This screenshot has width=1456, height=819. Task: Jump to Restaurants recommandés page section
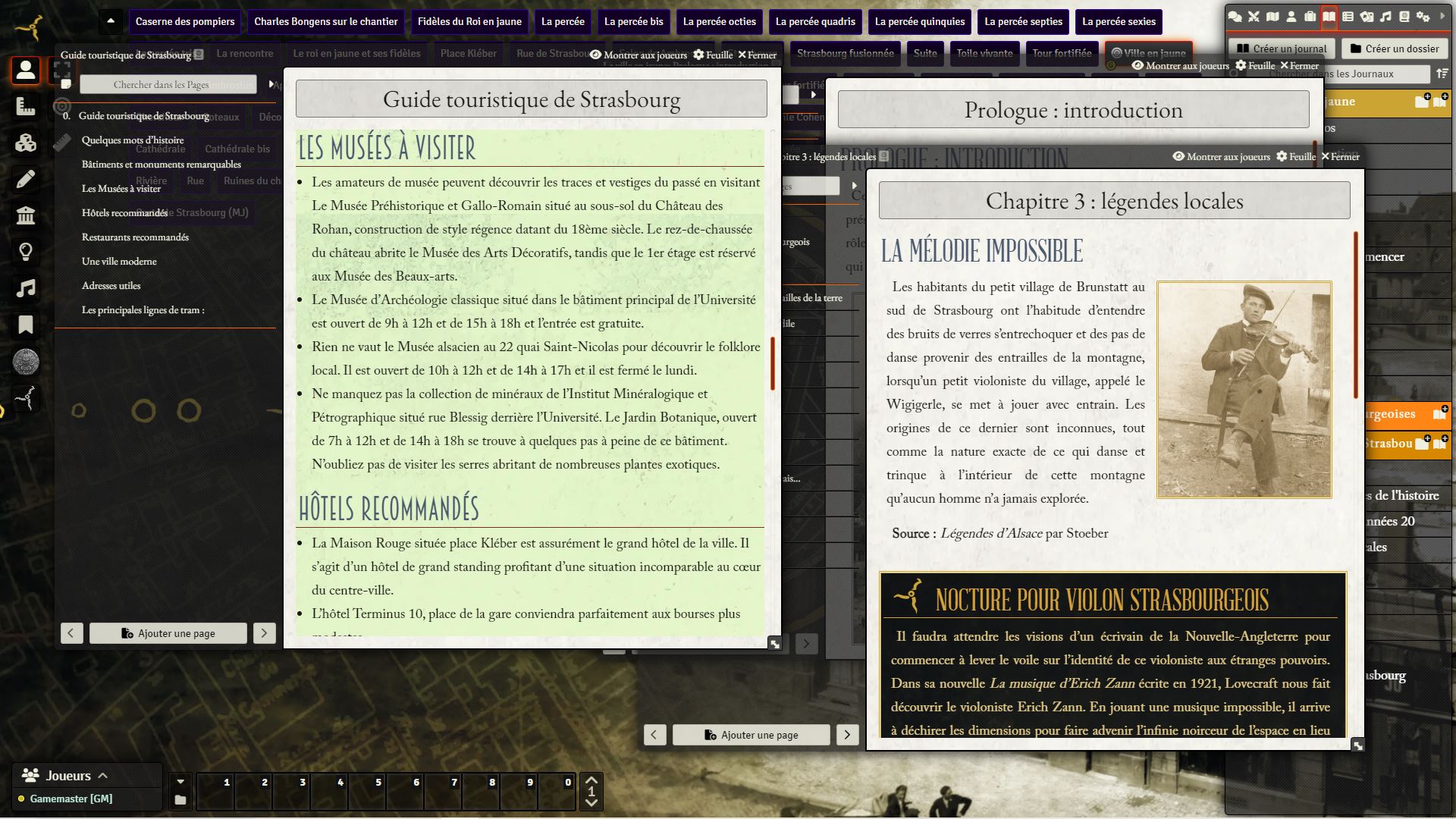135,237
